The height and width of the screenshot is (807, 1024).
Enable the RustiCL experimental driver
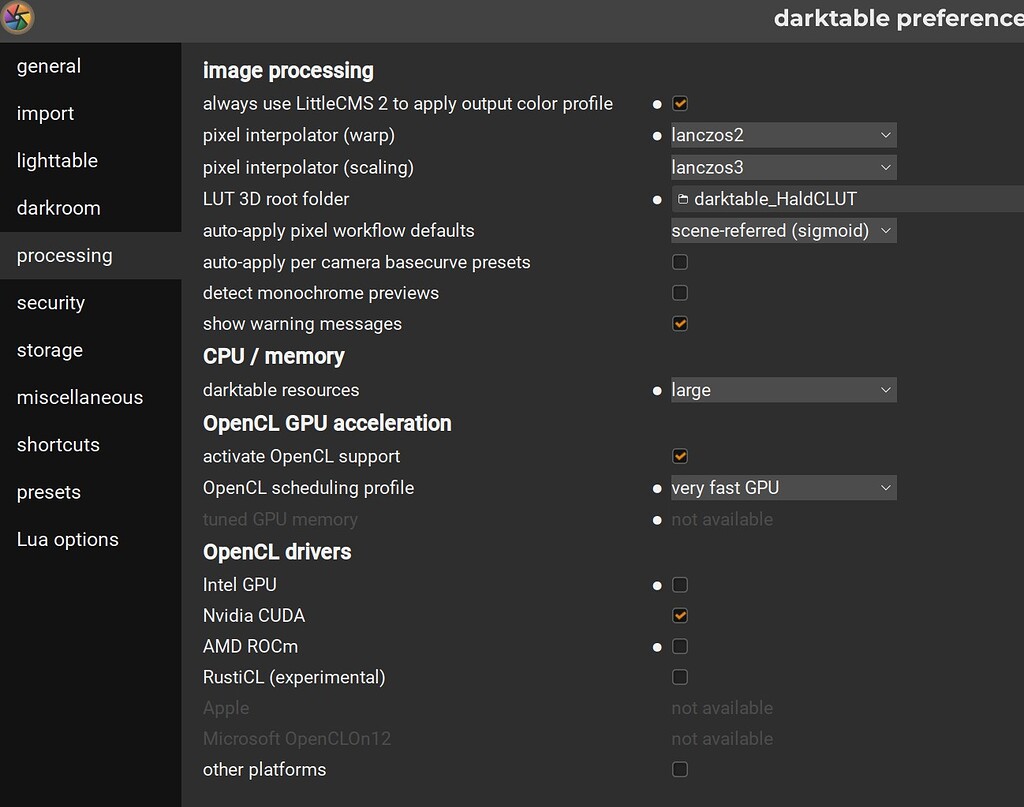pyautogui.click(x=680, y=677)
